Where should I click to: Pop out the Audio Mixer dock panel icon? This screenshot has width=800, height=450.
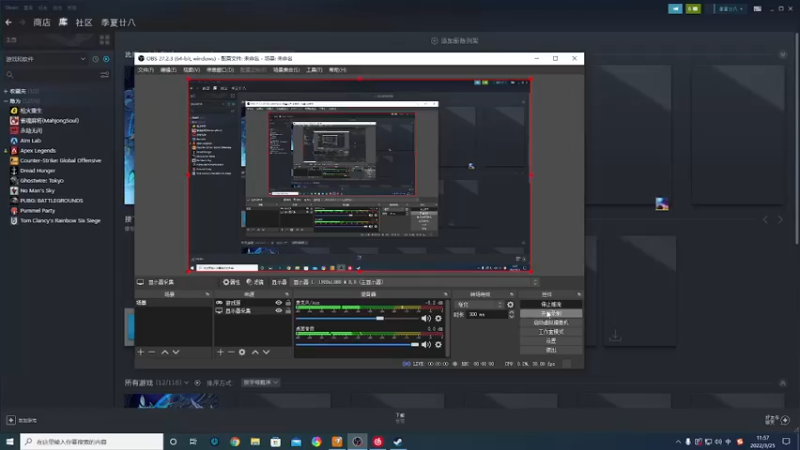click(445, 294)
